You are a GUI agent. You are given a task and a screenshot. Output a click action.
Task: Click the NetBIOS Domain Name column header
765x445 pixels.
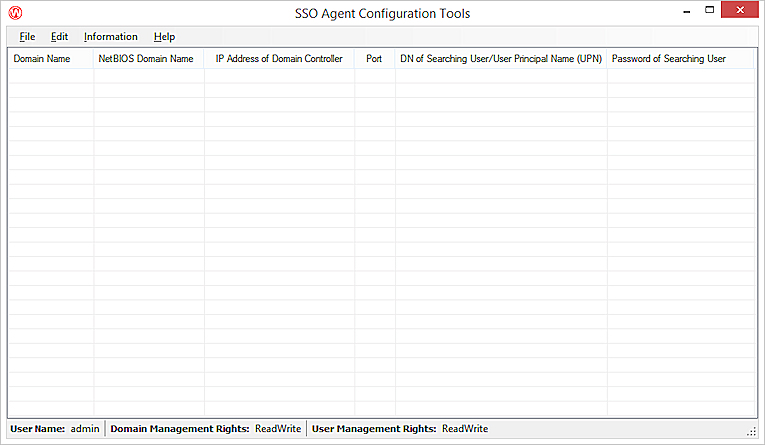(146, 59)
